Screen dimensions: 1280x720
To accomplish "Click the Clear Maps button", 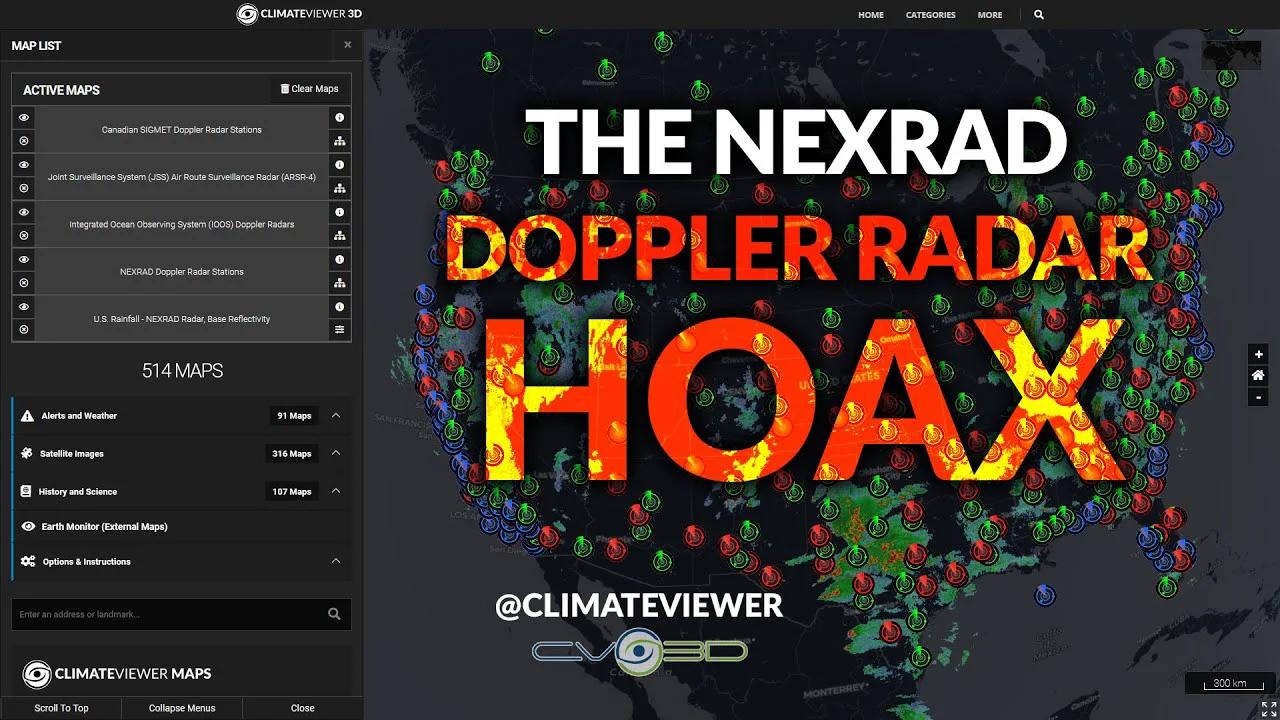I will click(310, 89).
